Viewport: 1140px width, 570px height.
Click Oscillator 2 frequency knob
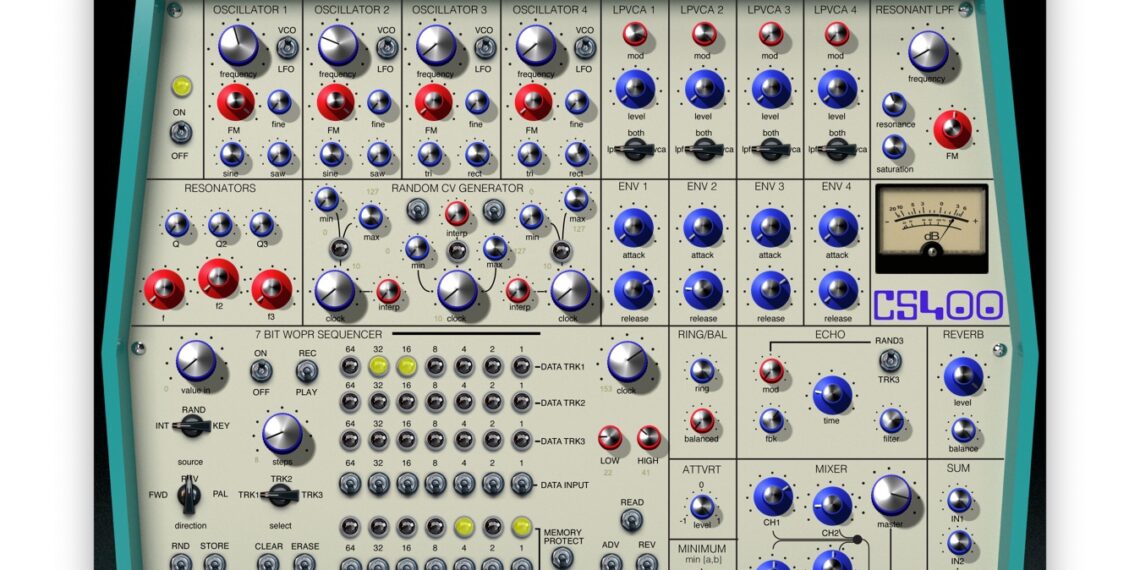(338, 45)
